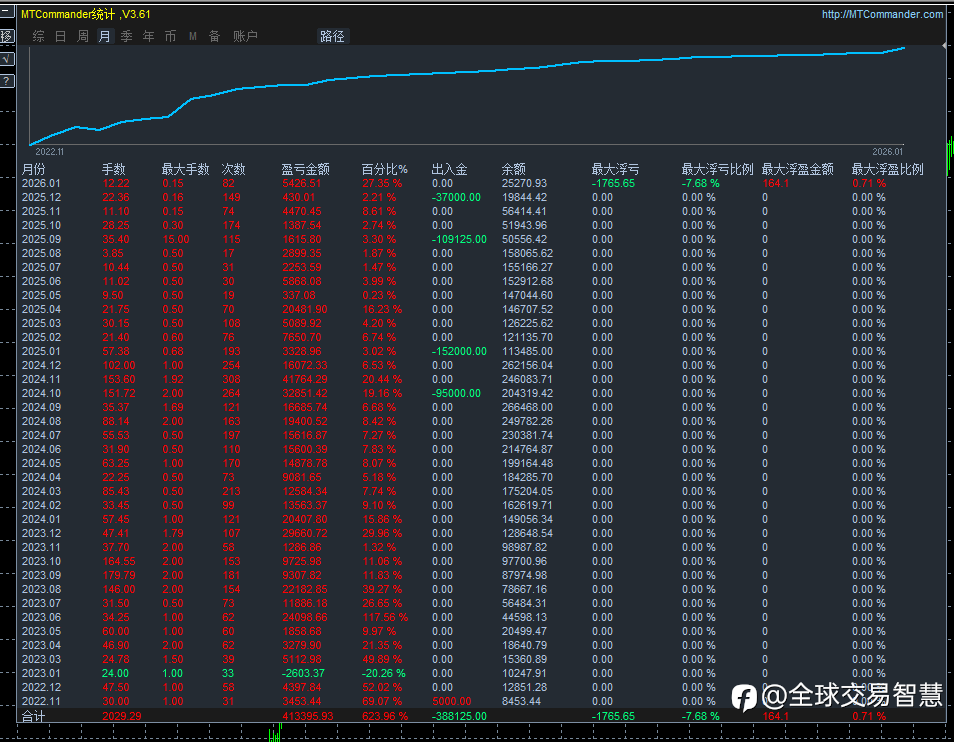
Task: Click the MTCommander统计 V3.61 title
Action: tap(86, 14)
